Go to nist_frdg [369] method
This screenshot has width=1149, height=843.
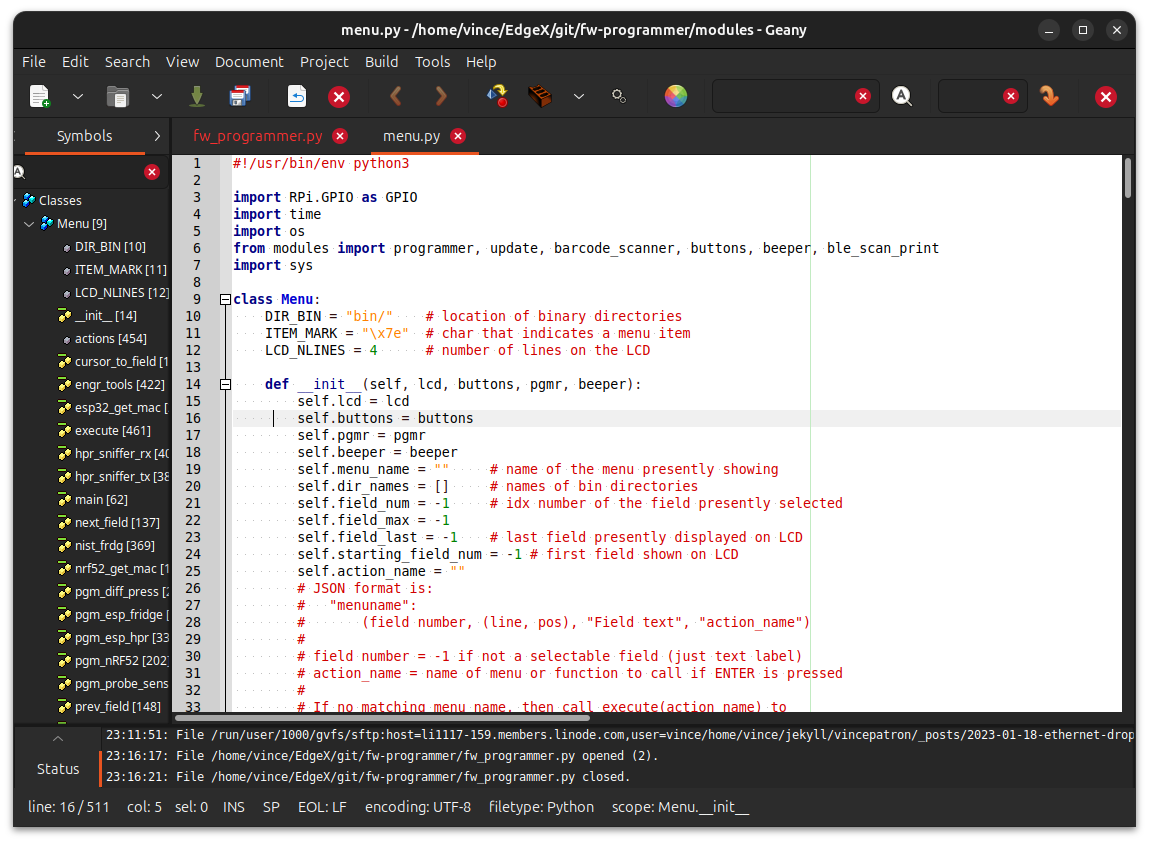[114, 545]
